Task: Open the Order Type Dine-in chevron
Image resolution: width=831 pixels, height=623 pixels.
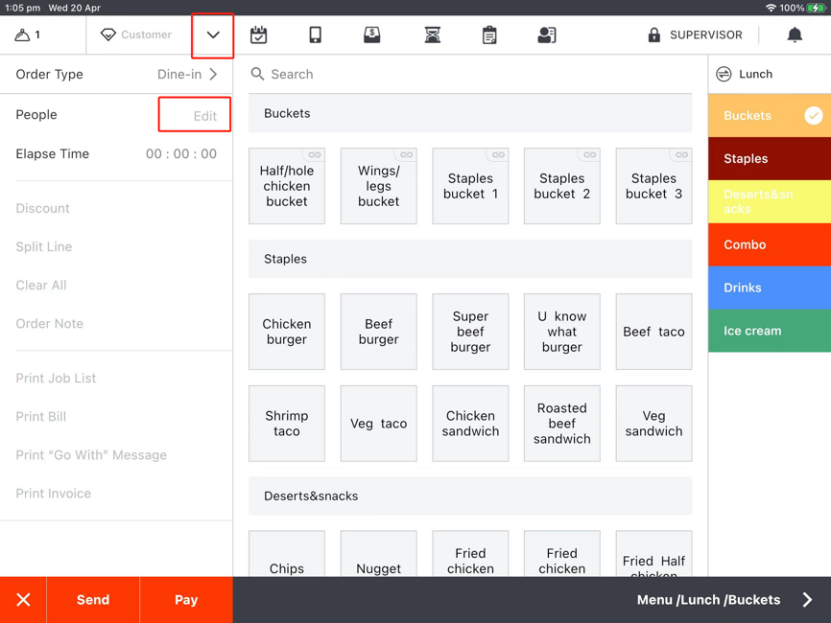Action: 213,74
